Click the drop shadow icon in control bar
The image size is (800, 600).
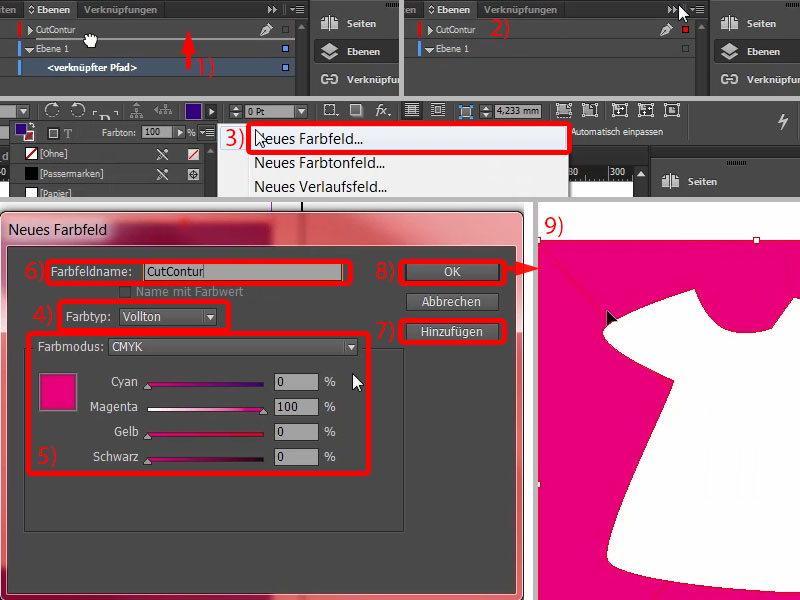click(x=356, y=110)
